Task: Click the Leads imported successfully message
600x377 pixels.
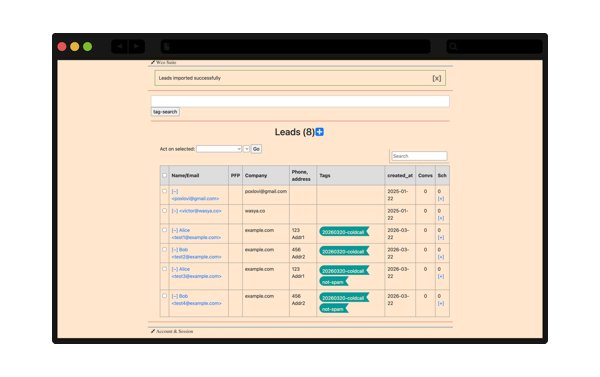Action: pos(190,78)
